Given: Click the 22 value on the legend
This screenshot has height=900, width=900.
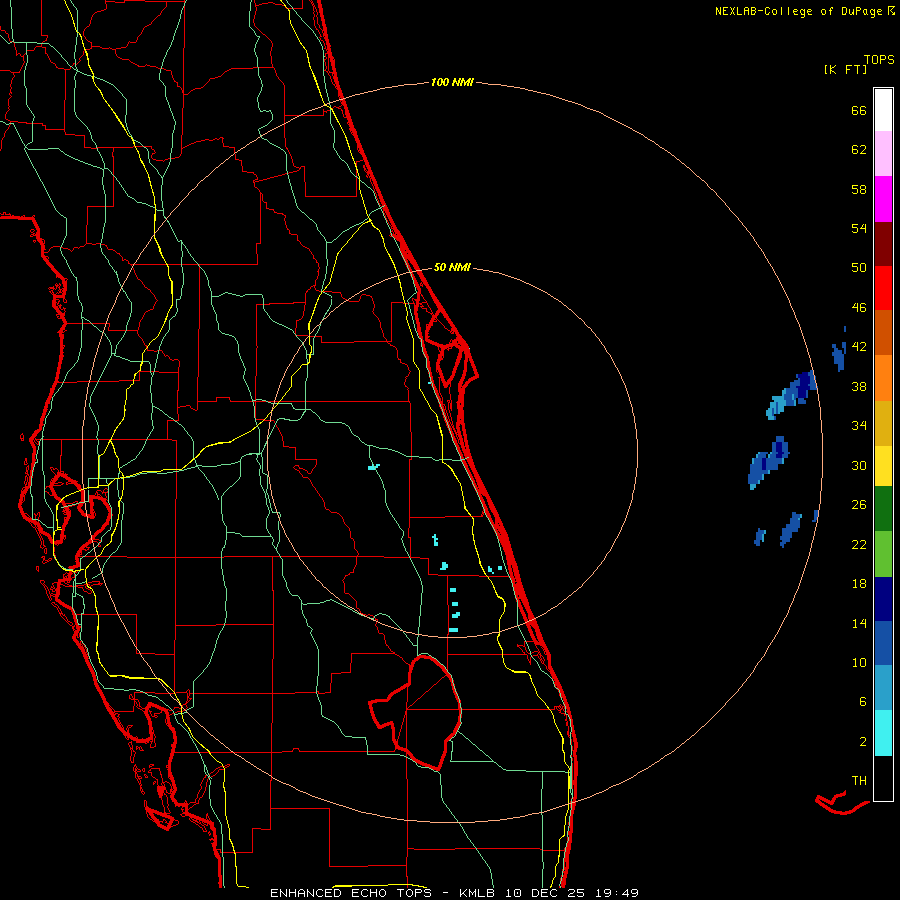Looking at the screenshot, I should click(x=859, y=544).
